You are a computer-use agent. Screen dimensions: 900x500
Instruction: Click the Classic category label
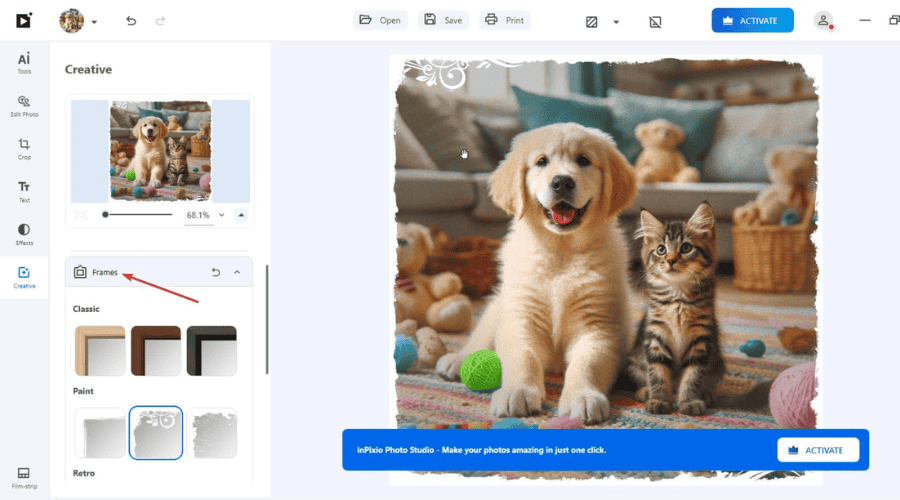click(86, 309)
